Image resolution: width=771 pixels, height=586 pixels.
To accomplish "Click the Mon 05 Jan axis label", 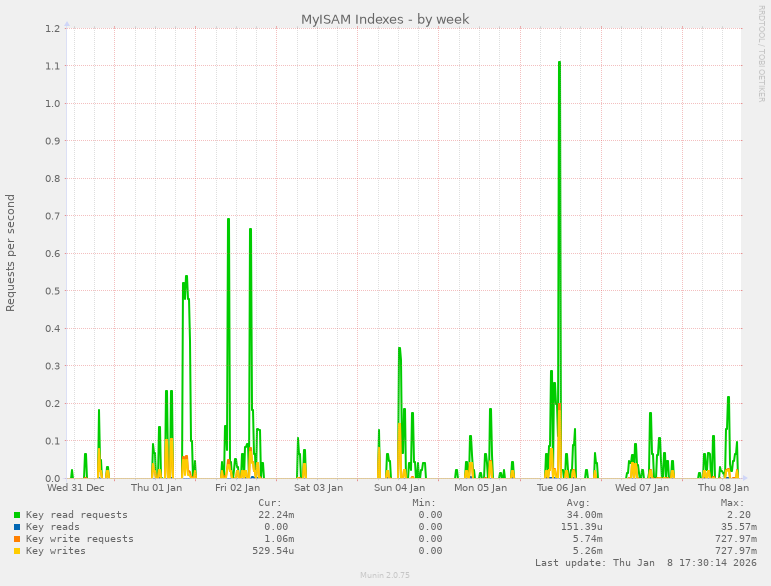I will (480, 488).
